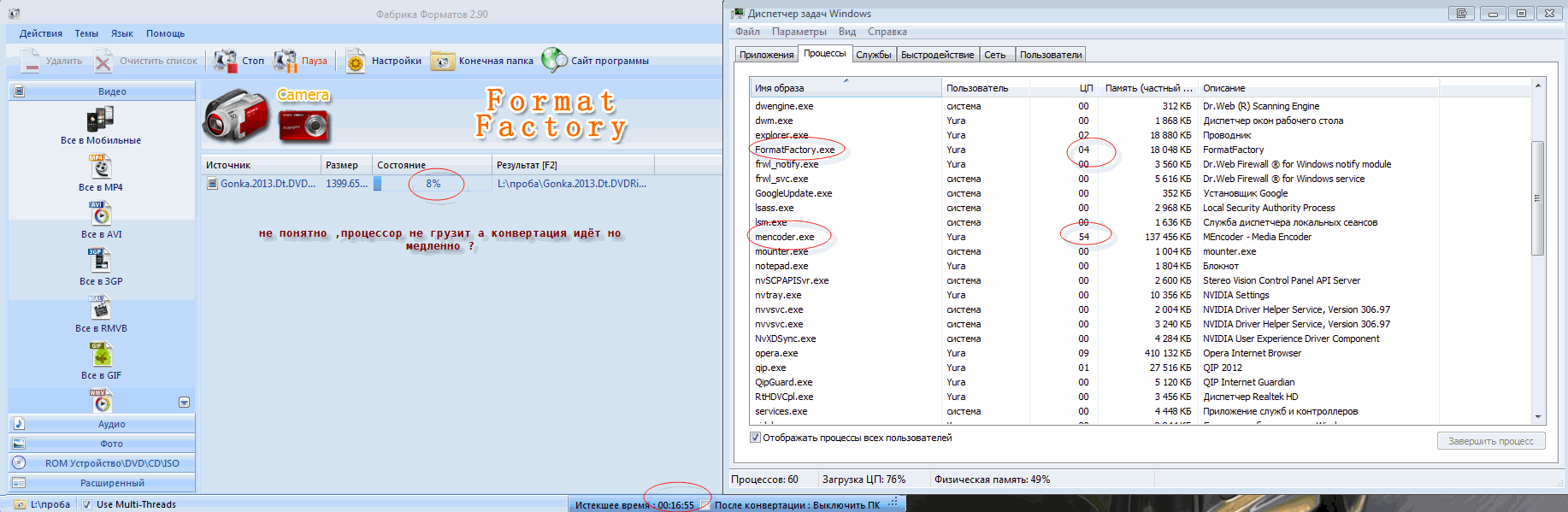Image resolution: width=1568 pixels, height=512 pixels.
Task: Sort processes by Имя образа column
Action: click(846, 88)
